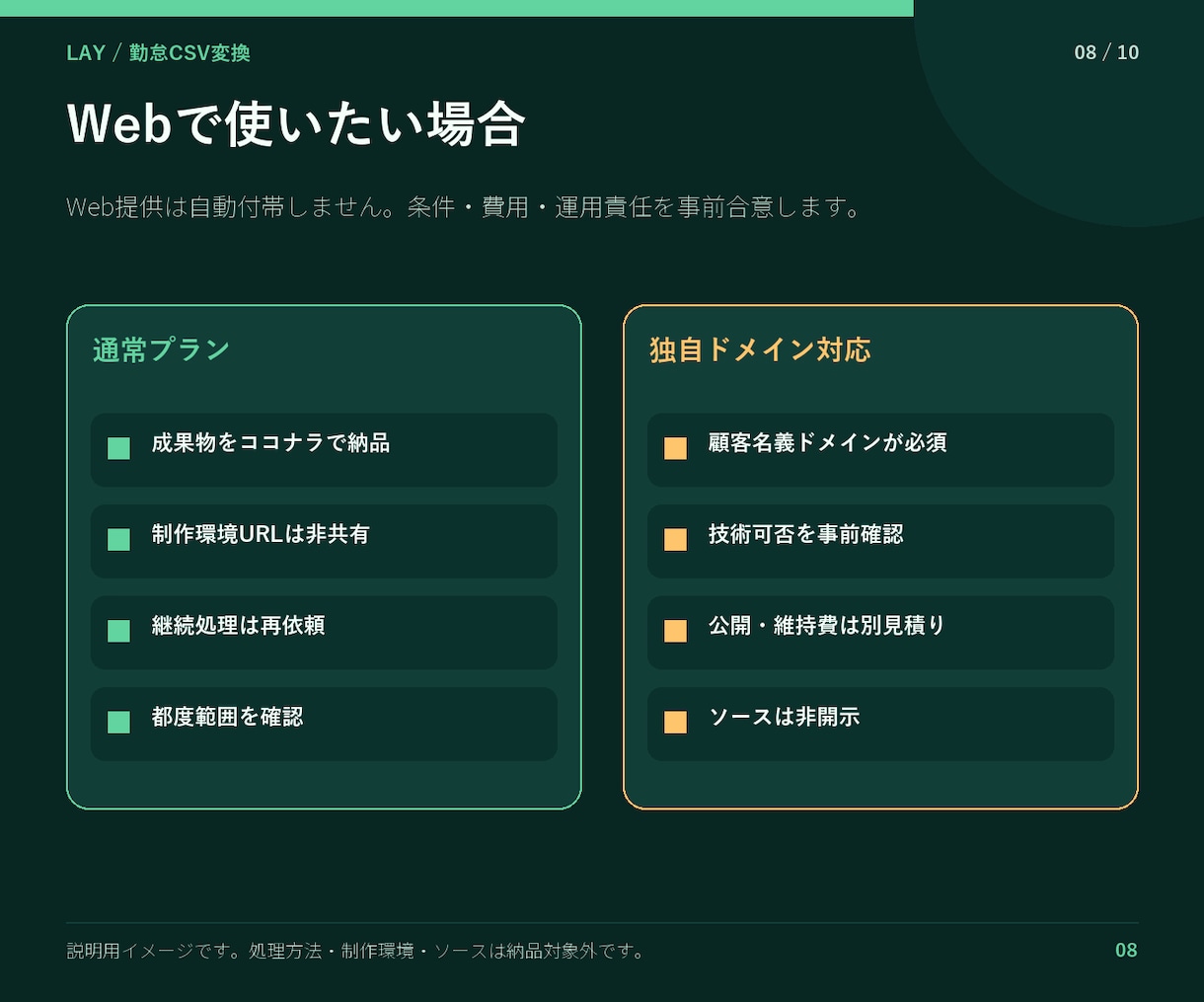Select the text 都度範囲を確認
The width and height of the screenshot is (1204, 1002).
tap(227, 717)
